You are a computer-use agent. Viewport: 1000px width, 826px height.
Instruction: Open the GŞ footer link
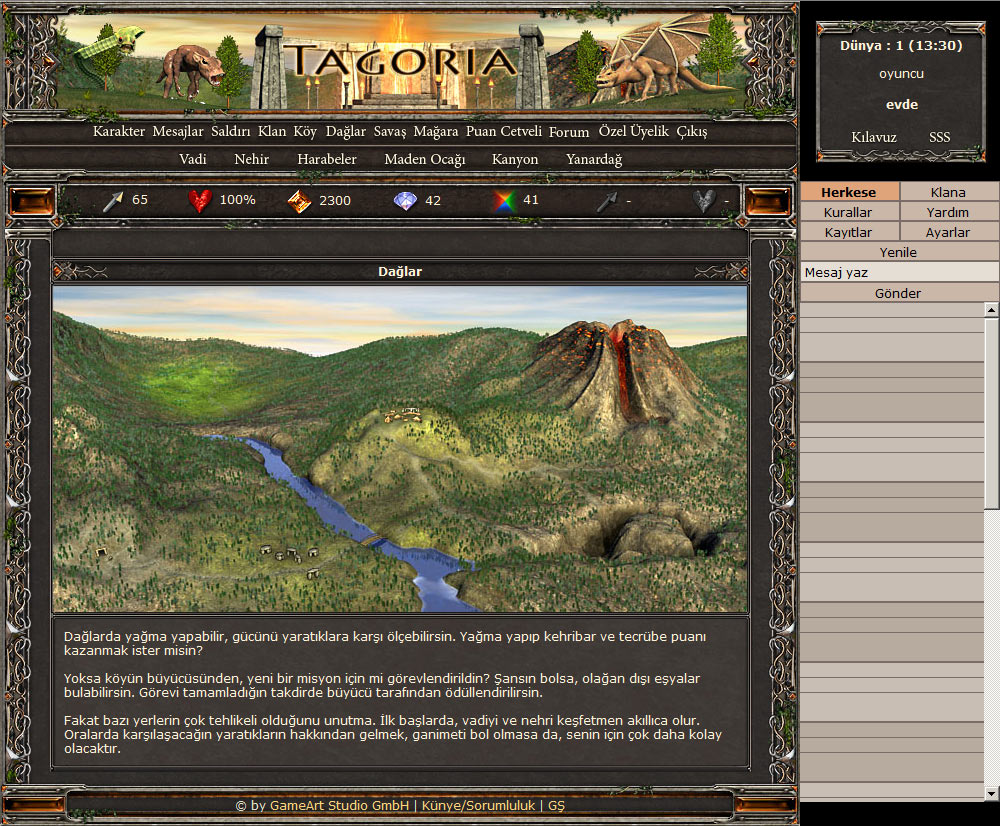click(556, 806)
